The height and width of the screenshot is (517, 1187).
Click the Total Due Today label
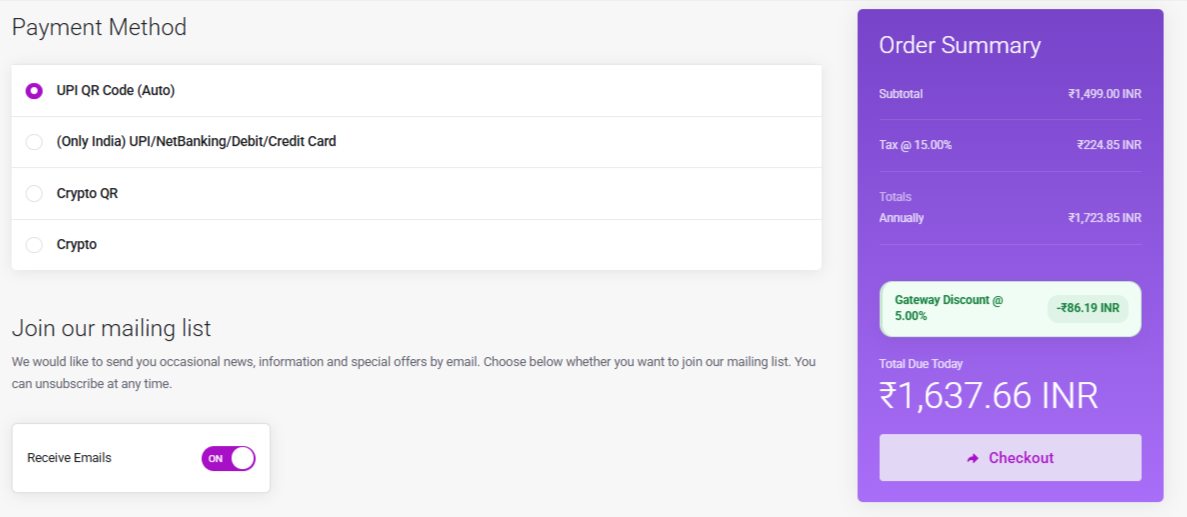(920, 364)
